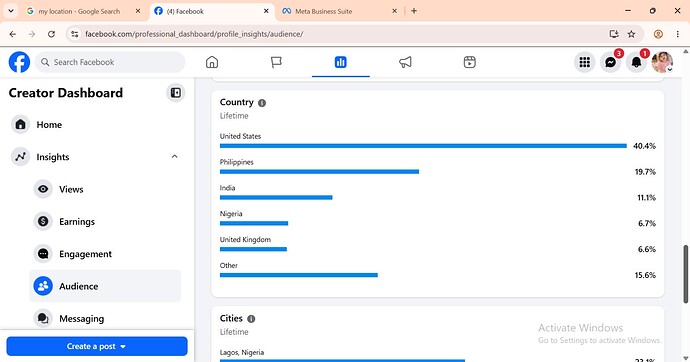This screenshot has height=362, width=690.
Task: Click the 40.4% value
Action: (644, 146)
